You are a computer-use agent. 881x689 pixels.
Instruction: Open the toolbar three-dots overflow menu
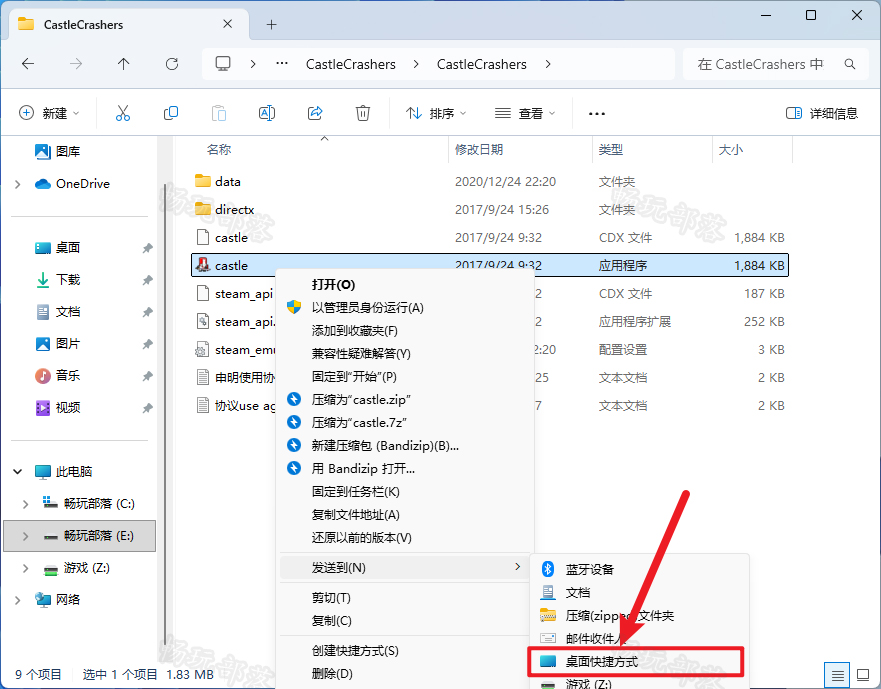click(x=597, y=114)
